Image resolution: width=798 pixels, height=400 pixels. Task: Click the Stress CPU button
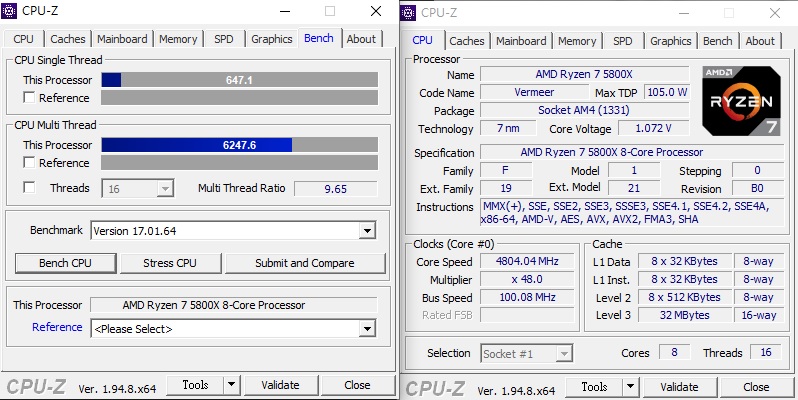click(x=170, y=263)
